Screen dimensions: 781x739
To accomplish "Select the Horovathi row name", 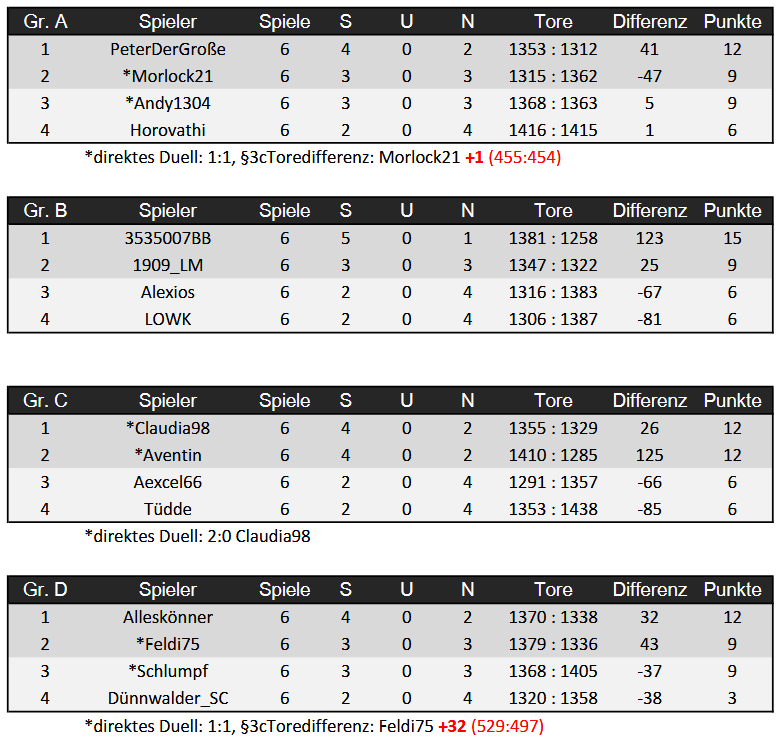I will click(168, 130).
